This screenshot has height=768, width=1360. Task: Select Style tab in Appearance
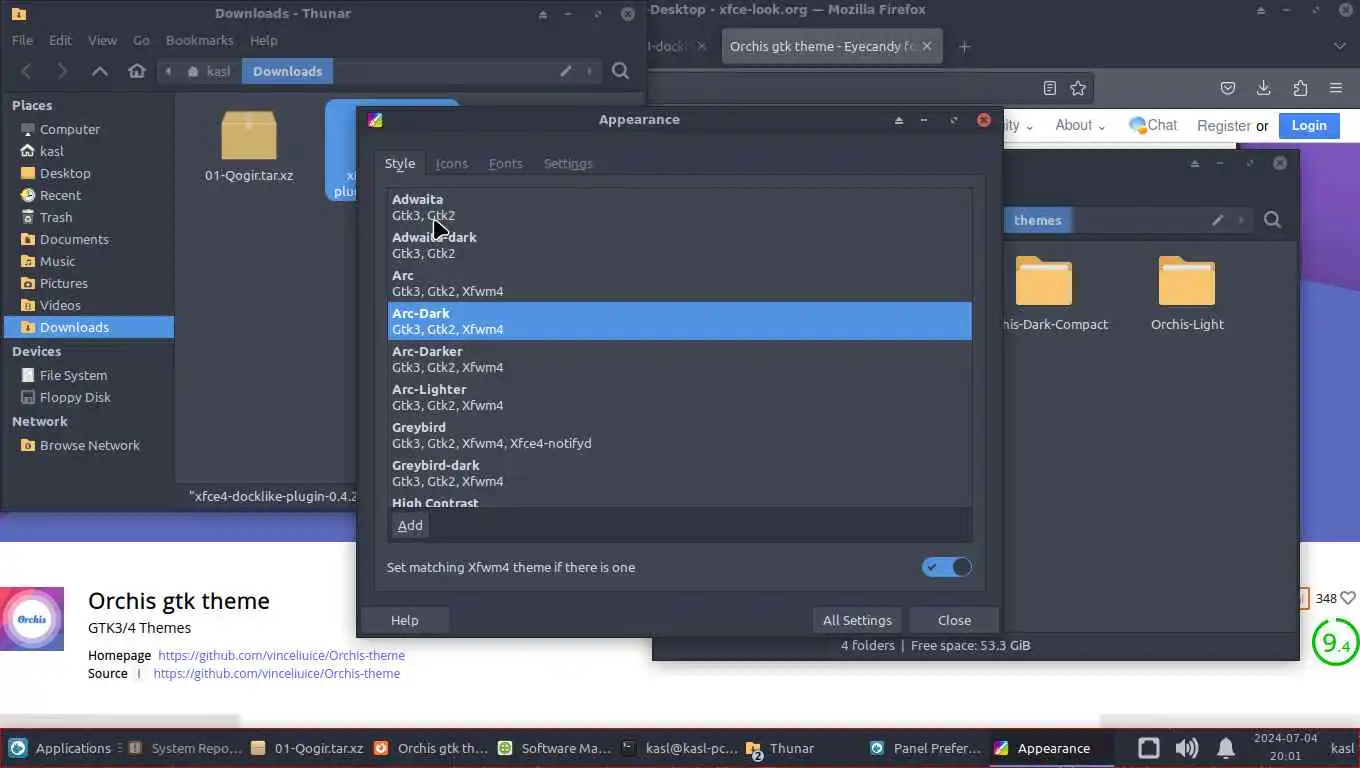pos(399,163)
